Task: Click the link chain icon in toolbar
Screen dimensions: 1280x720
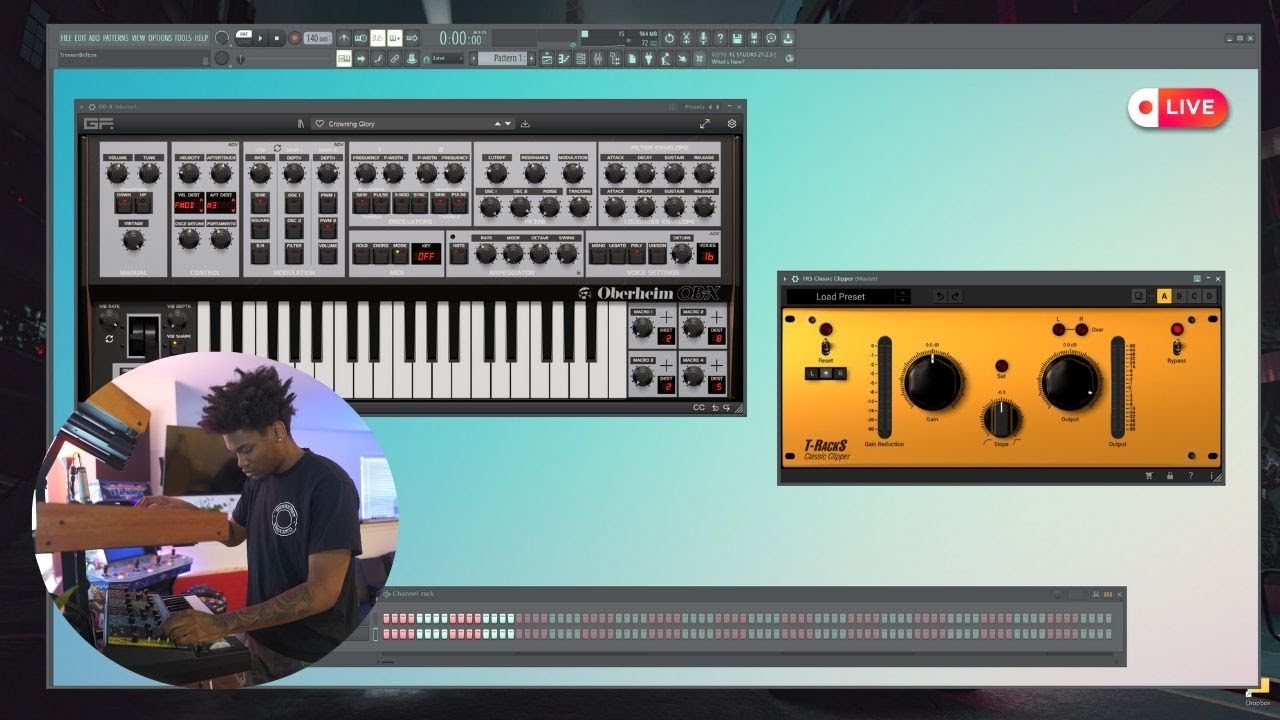Action: pos(395,58)
